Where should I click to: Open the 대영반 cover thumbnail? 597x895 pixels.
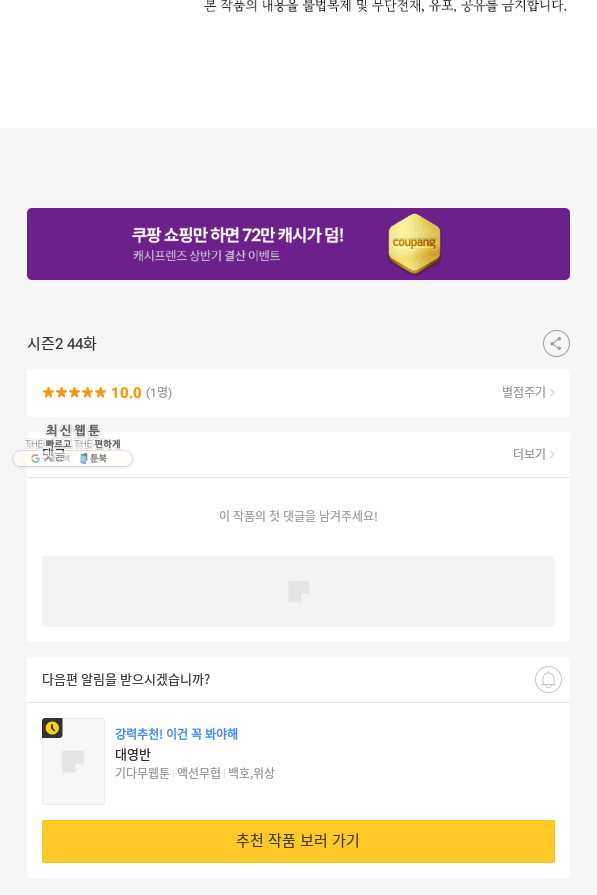coord(74,761)
